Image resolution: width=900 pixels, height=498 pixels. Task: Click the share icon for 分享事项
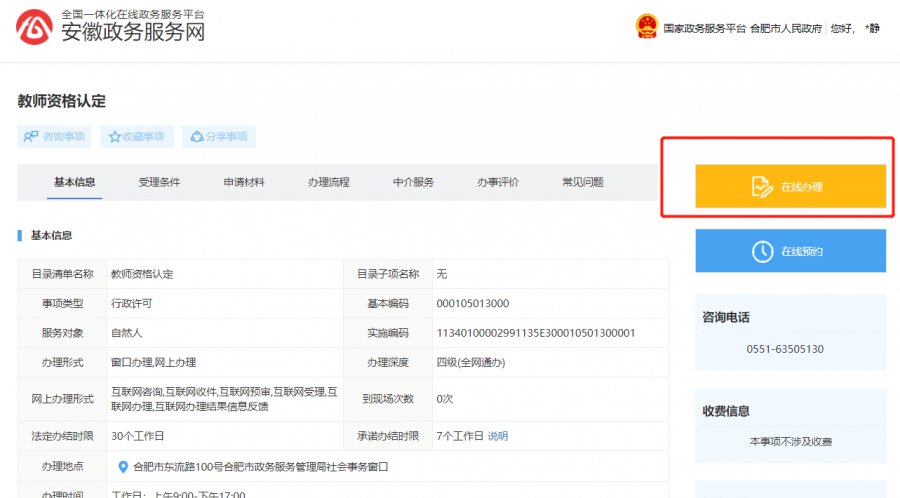point(197,137)
